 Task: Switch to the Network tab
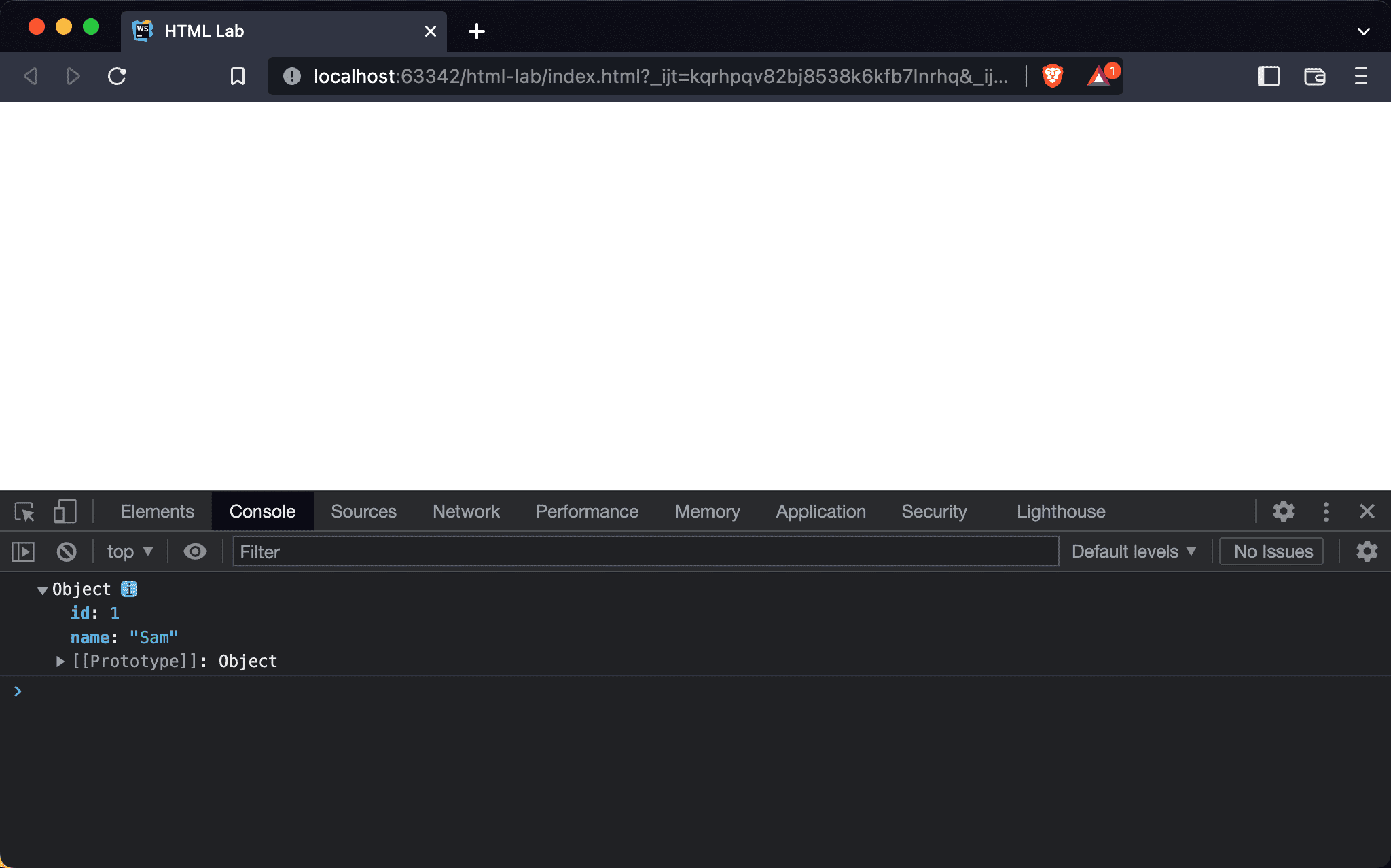[x=465, y=511]
